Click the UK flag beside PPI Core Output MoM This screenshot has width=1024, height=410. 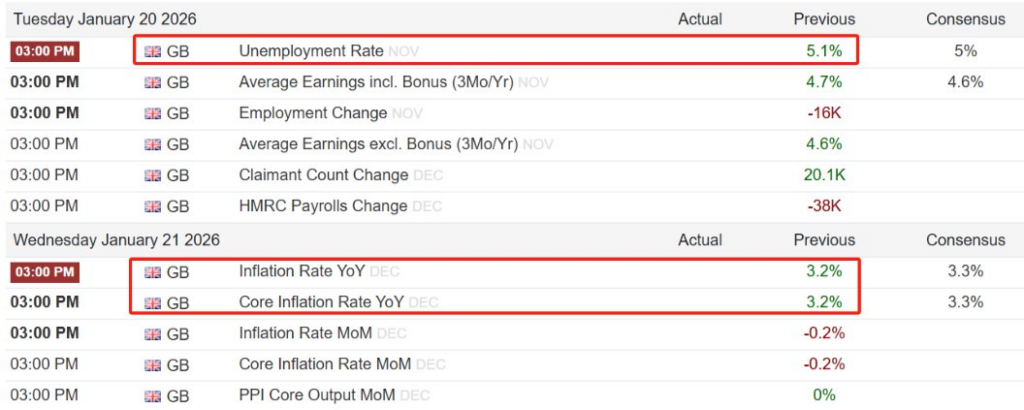pos(152,395)
